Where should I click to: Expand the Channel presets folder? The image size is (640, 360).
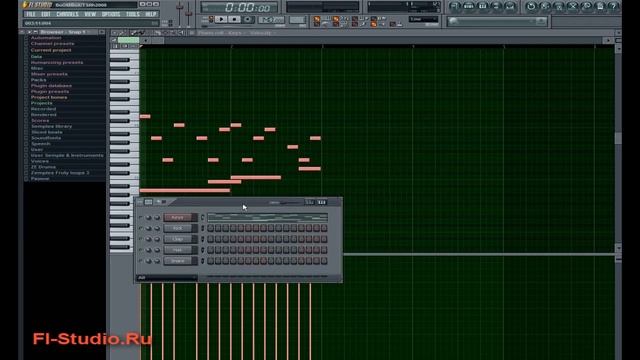(52, 44)
